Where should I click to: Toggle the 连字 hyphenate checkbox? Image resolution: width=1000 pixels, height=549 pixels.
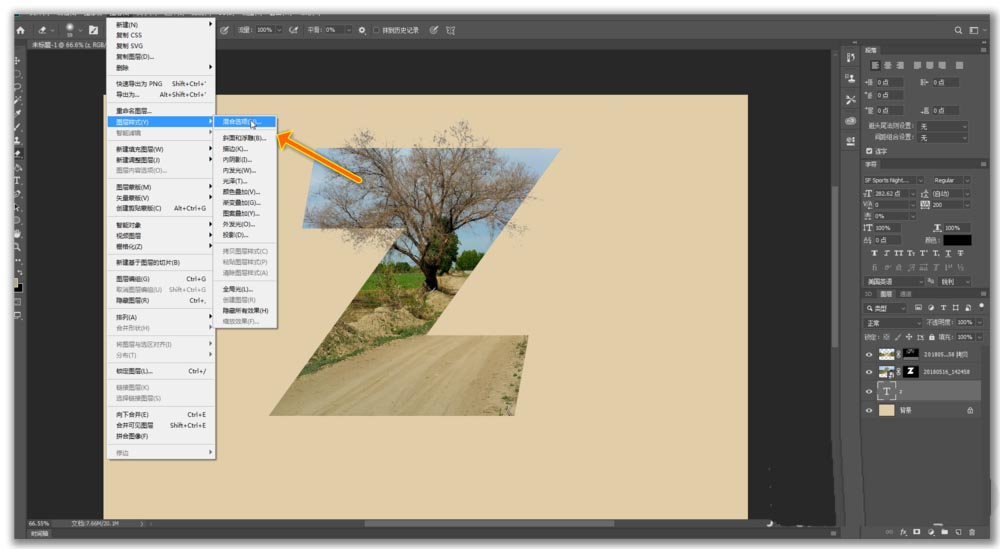click(x=869, y=151)
